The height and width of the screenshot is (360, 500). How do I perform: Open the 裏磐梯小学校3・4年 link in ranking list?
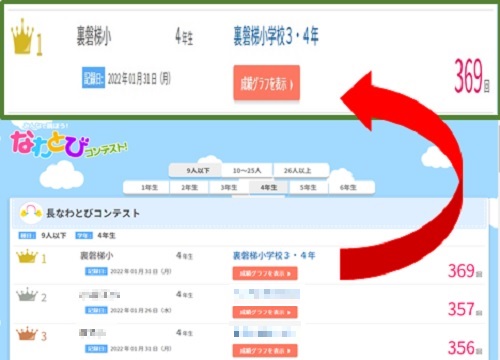click(274, 256)
